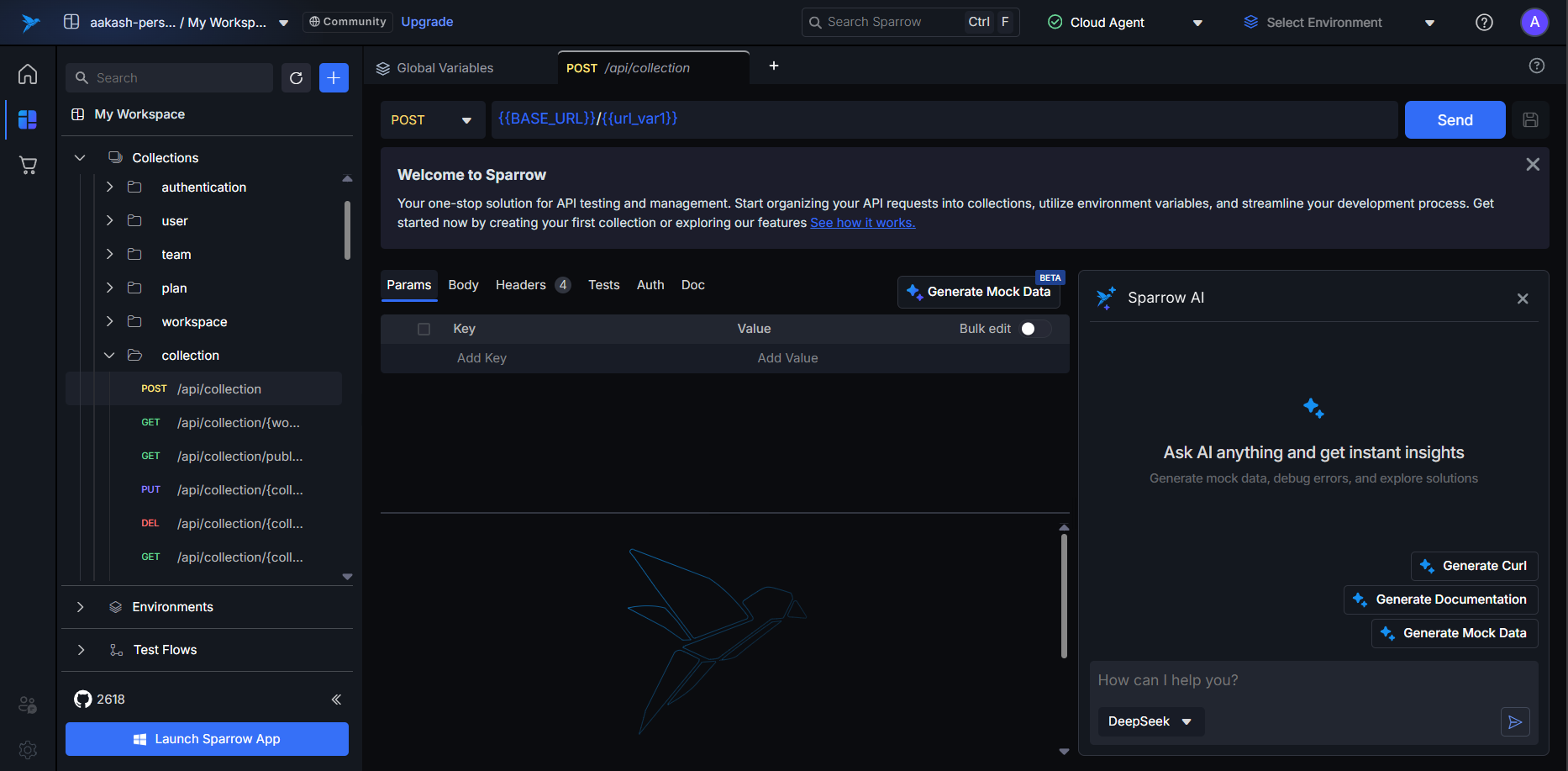Open the Settings gear in sidebar
The image size is (1568, 771).
click(28, 749)
